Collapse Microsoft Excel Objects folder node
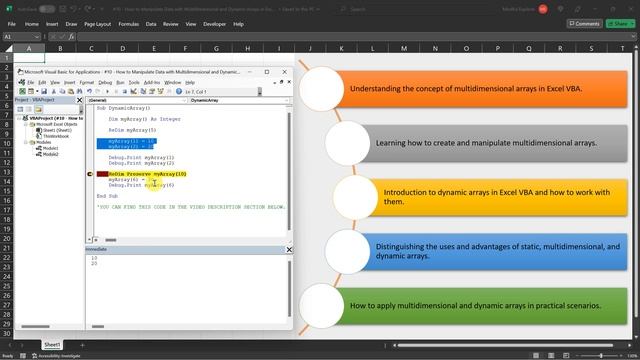640x360 pixels. (x=25, y=124)
